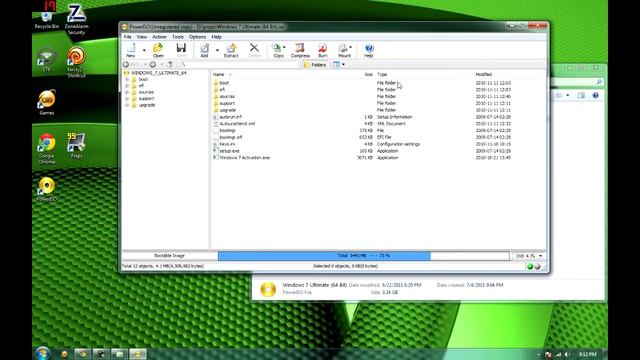Open the view mode dropdown arrow
640x360 pixels.
tap(343, 64)
